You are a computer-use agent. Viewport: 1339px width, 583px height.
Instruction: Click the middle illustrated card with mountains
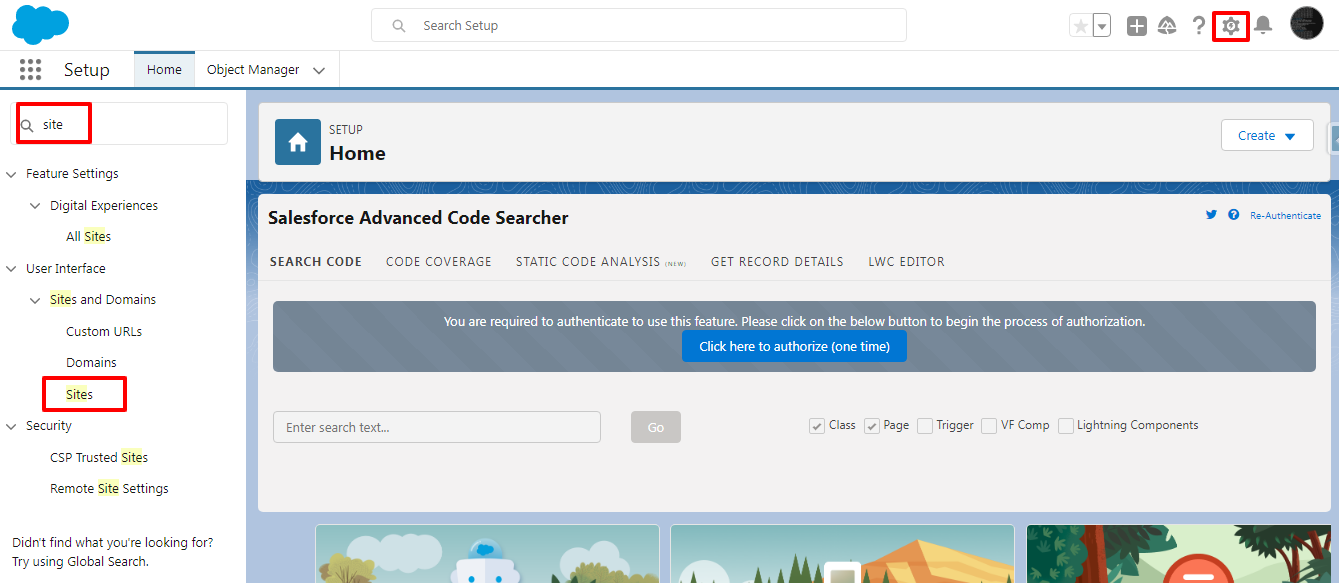(842, 553)
